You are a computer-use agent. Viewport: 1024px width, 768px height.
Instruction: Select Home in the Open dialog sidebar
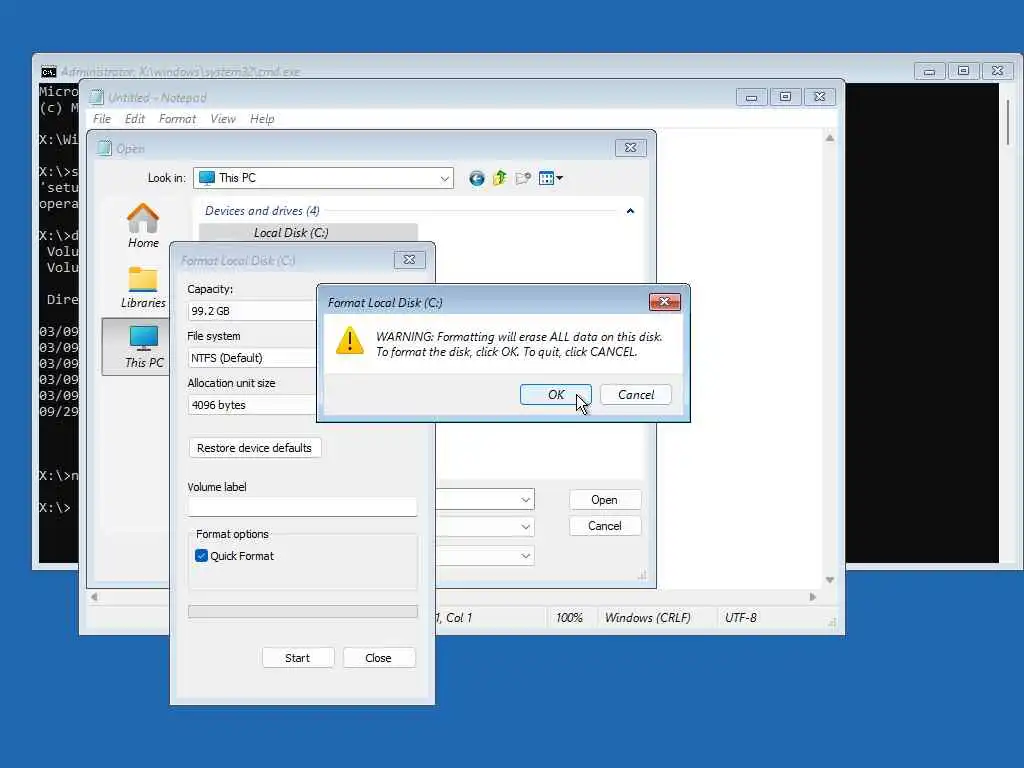point(143,226)
